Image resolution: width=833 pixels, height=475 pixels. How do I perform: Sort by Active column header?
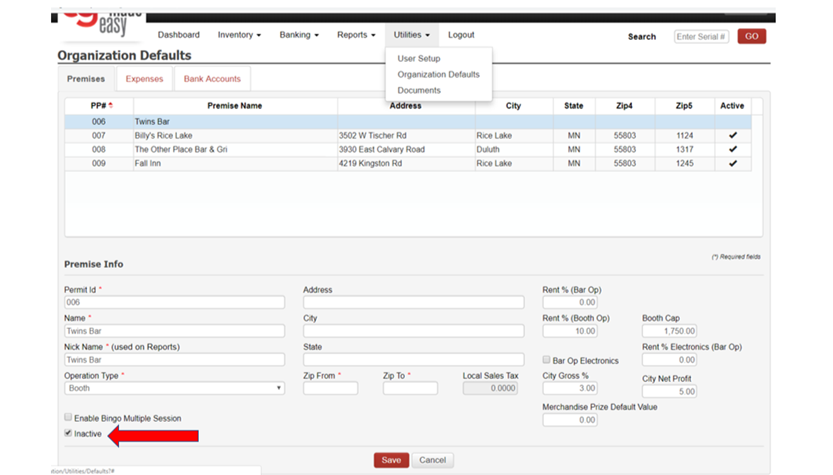(732, 106)
